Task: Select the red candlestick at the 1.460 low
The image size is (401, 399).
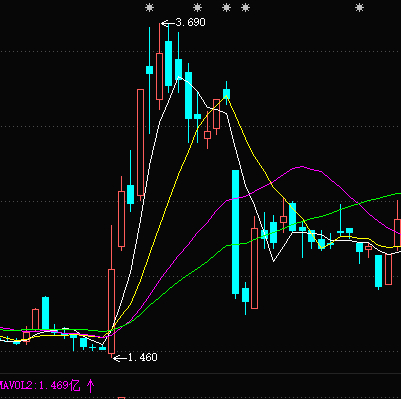Action: tap(111, 311)
